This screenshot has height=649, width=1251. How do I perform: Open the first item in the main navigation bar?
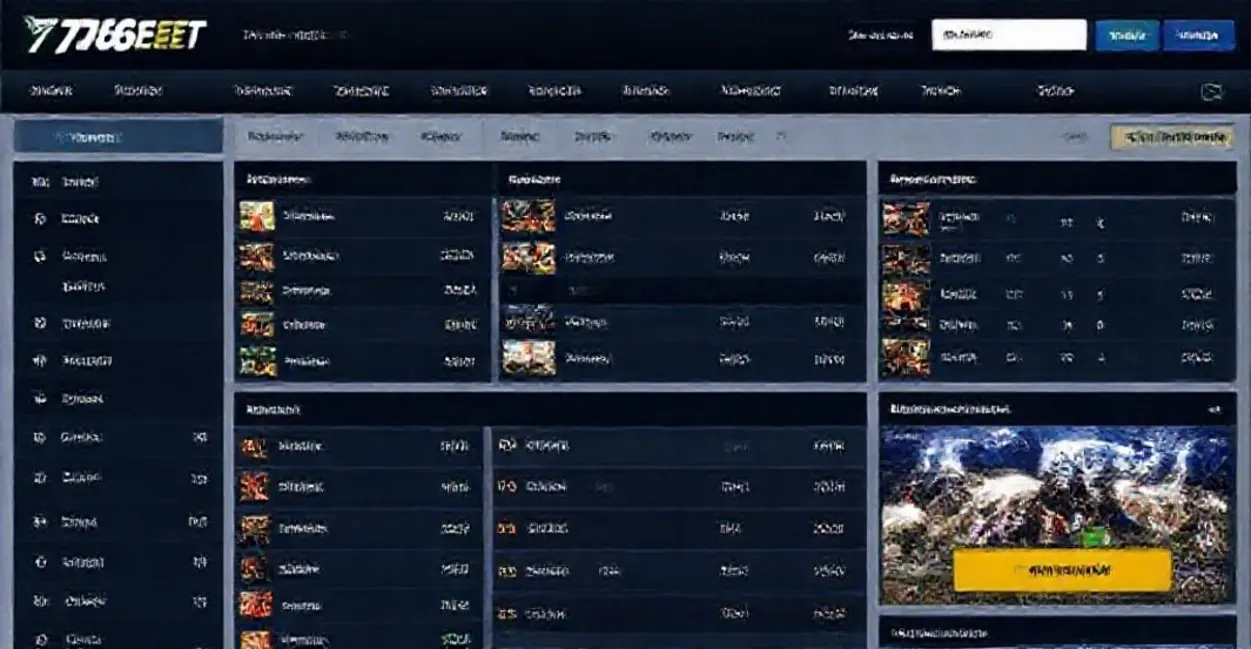coord(51,91)
